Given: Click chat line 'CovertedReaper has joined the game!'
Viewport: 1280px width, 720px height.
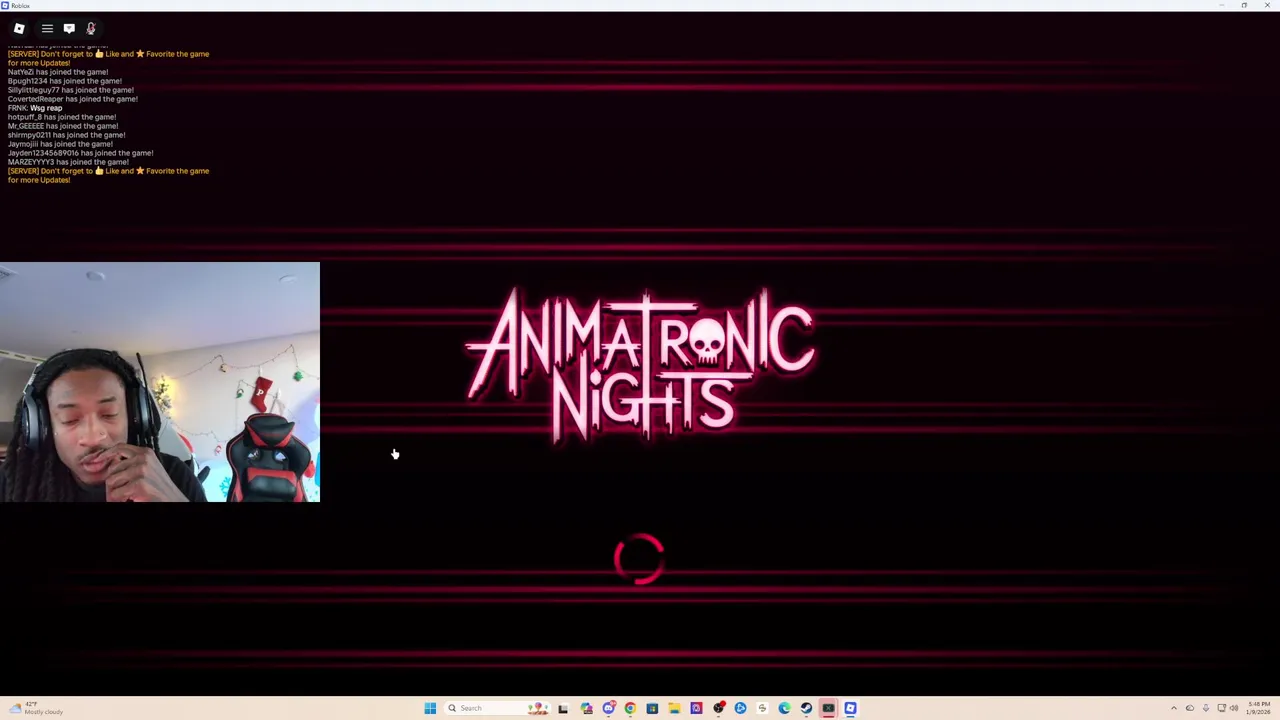Looking at the screenshot, I should coord(73,99).
